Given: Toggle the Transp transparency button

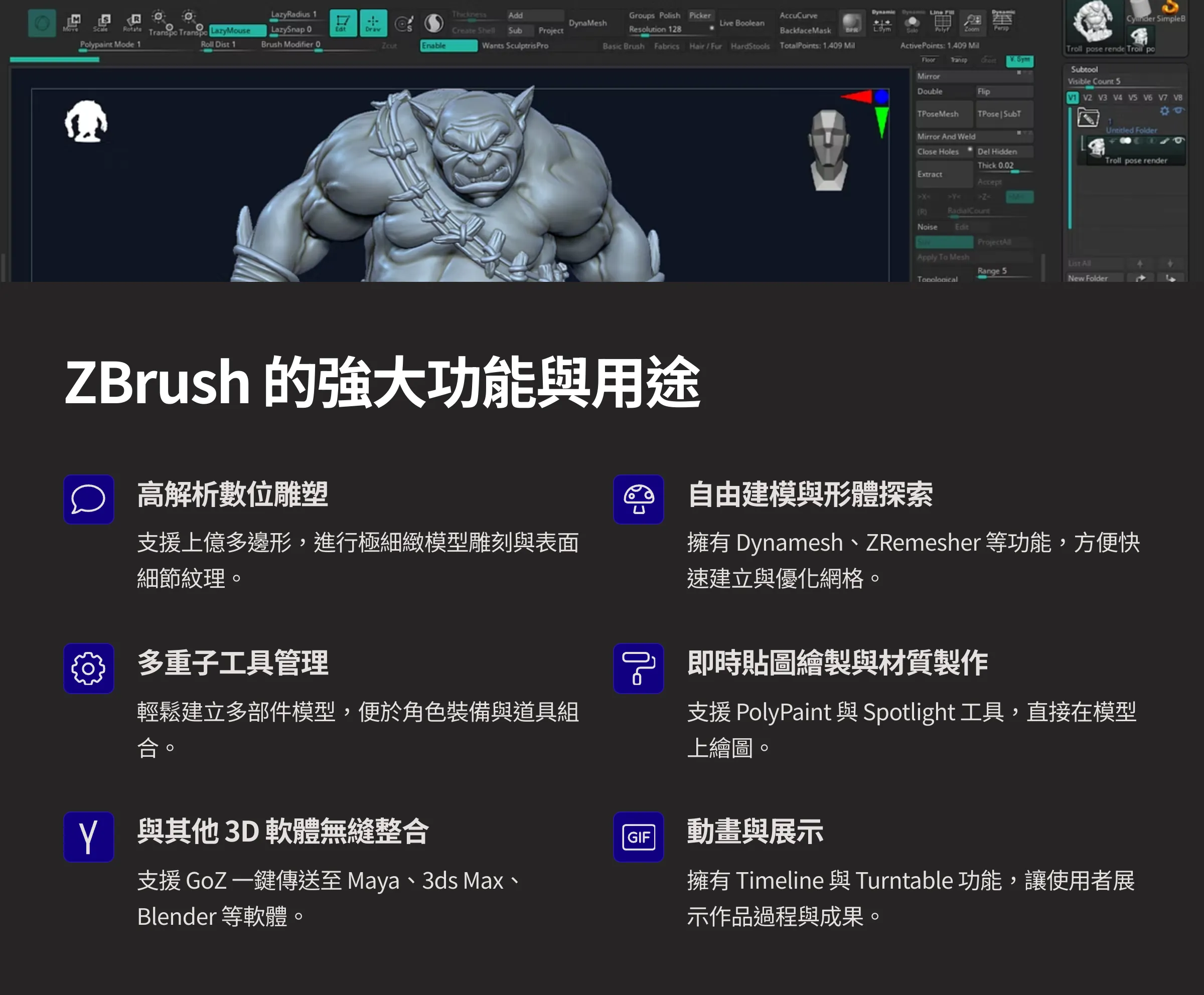Looking at the screenshot, I should pyautogui.click(x=958, y=60).
